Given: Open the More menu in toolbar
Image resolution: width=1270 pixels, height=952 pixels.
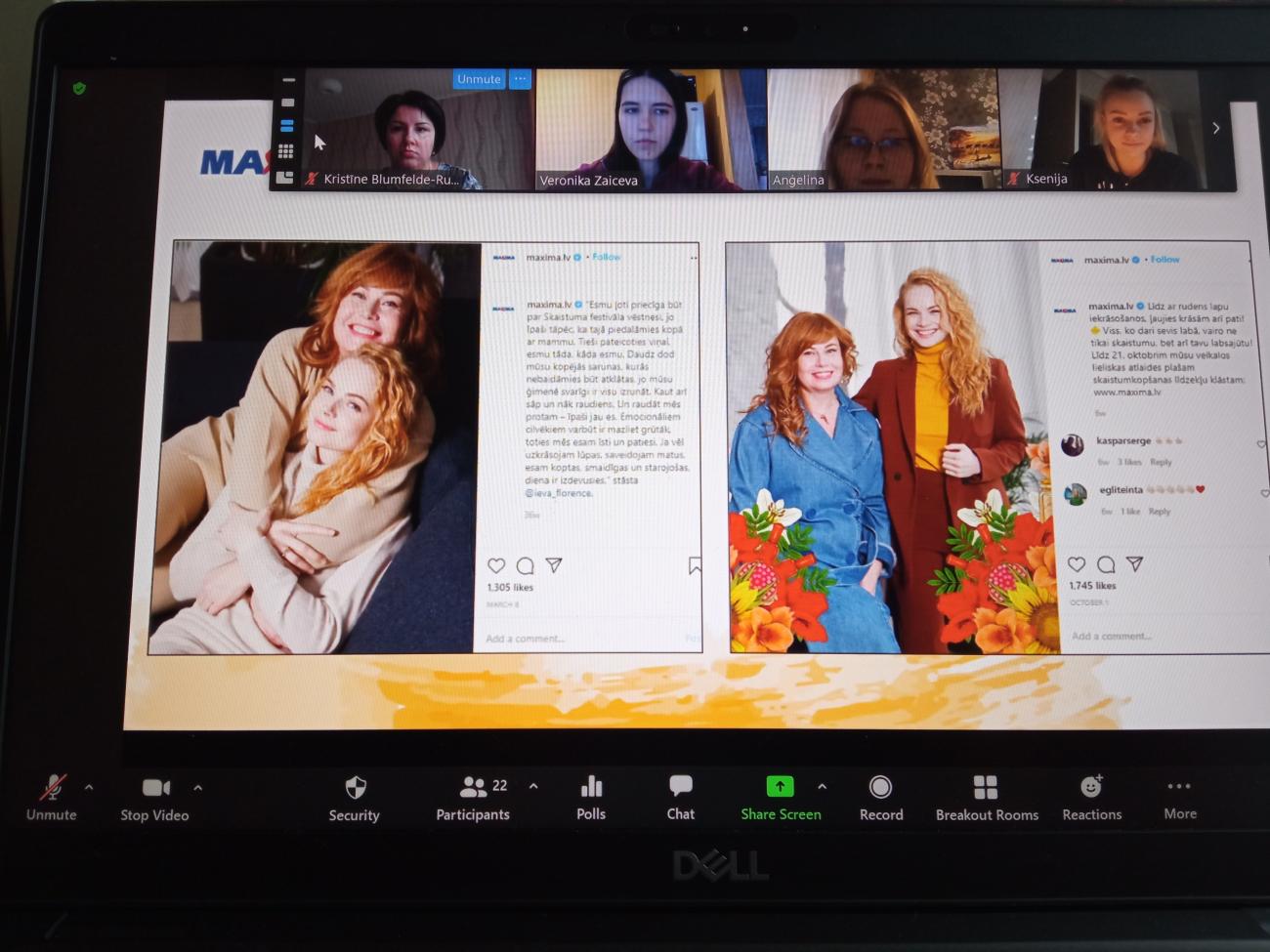Looking at the screenshot, I should [x=1179, y=797].
